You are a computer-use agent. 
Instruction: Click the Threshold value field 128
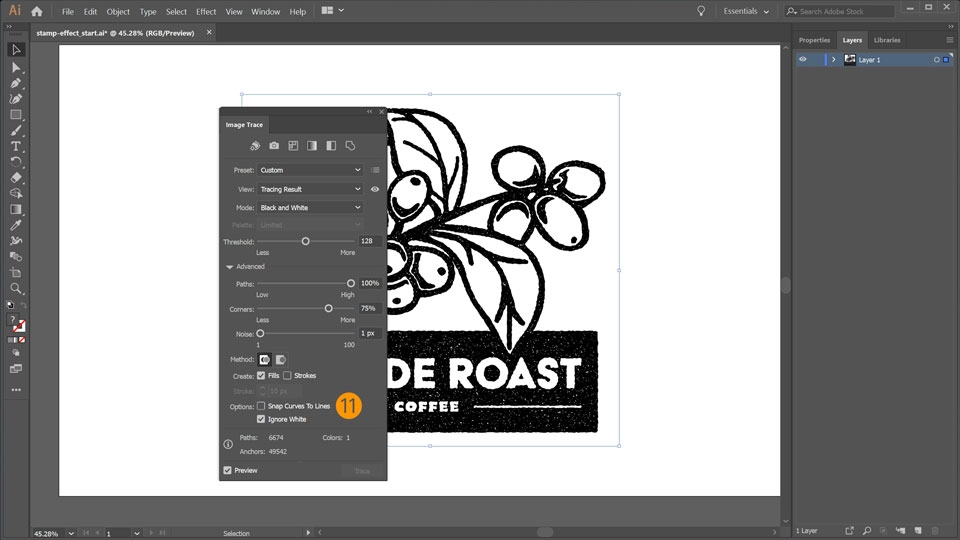[x=370, y=241]
